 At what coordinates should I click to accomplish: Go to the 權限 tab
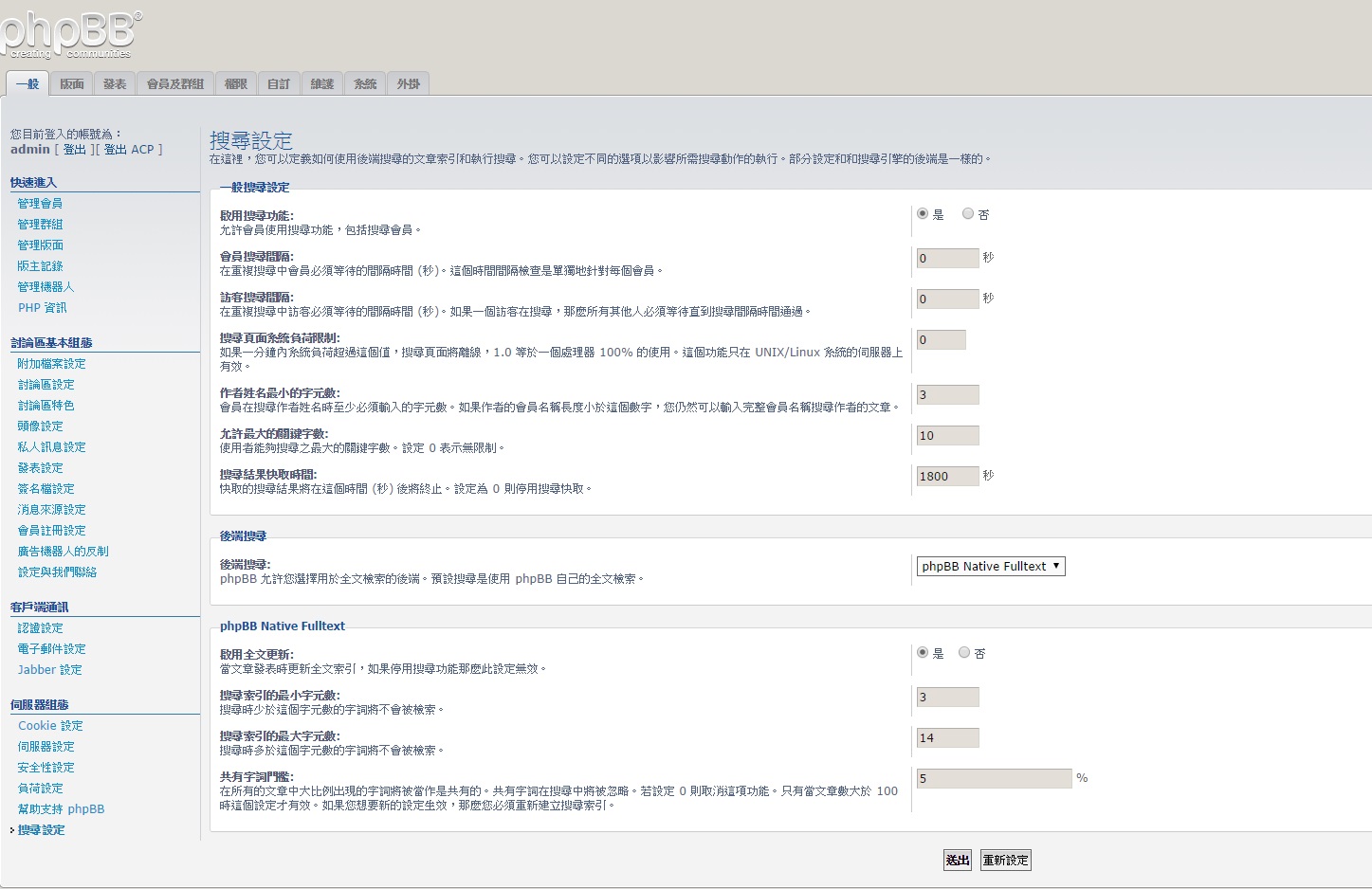click(236, 84)
